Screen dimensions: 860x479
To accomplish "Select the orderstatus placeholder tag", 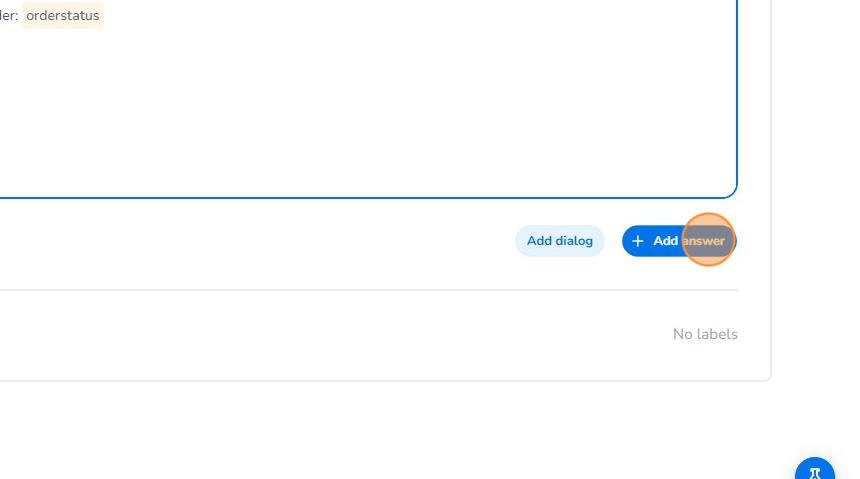I will pos(63,16).
